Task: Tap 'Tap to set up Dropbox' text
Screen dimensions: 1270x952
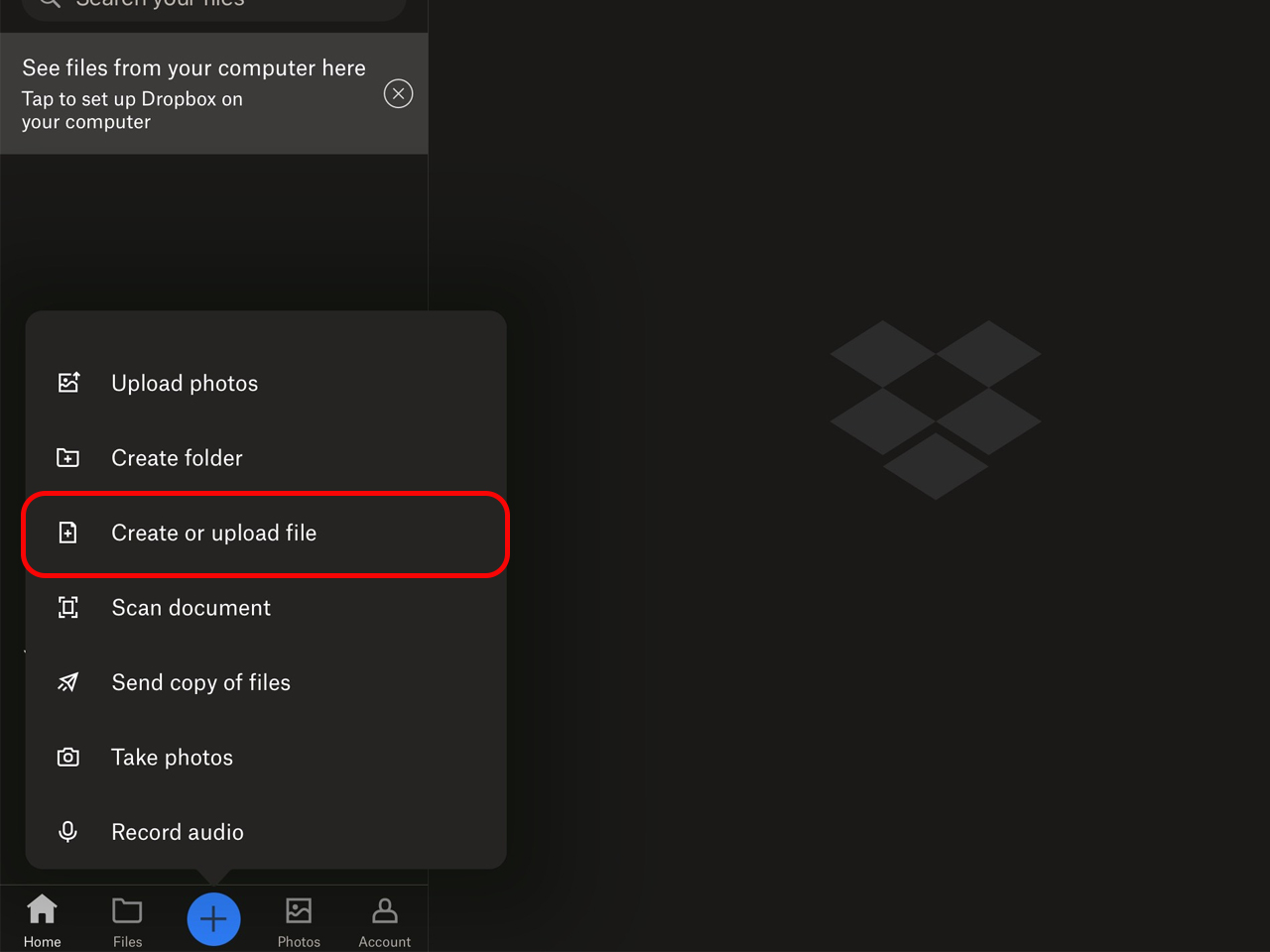Action: pos(132,110)
